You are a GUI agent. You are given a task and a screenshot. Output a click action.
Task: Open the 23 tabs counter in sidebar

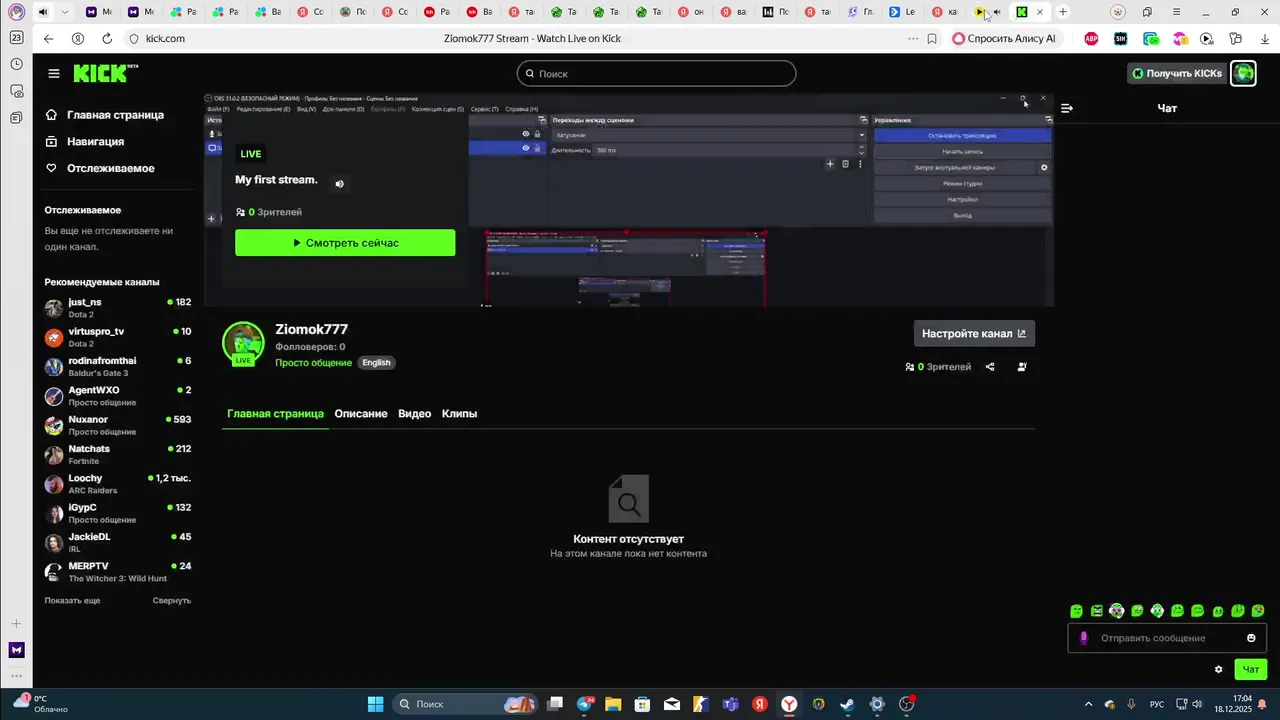coord(16,37)
